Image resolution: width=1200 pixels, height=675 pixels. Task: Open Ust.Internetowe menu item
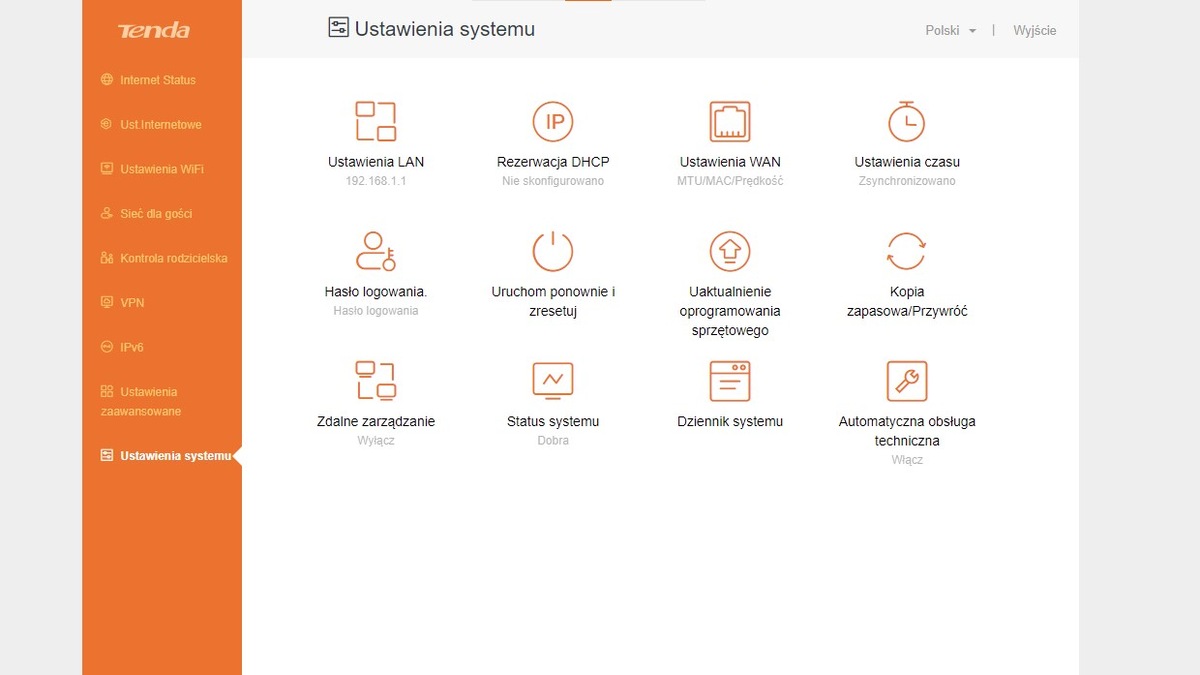pyautogui.click(x=162, y=124)
